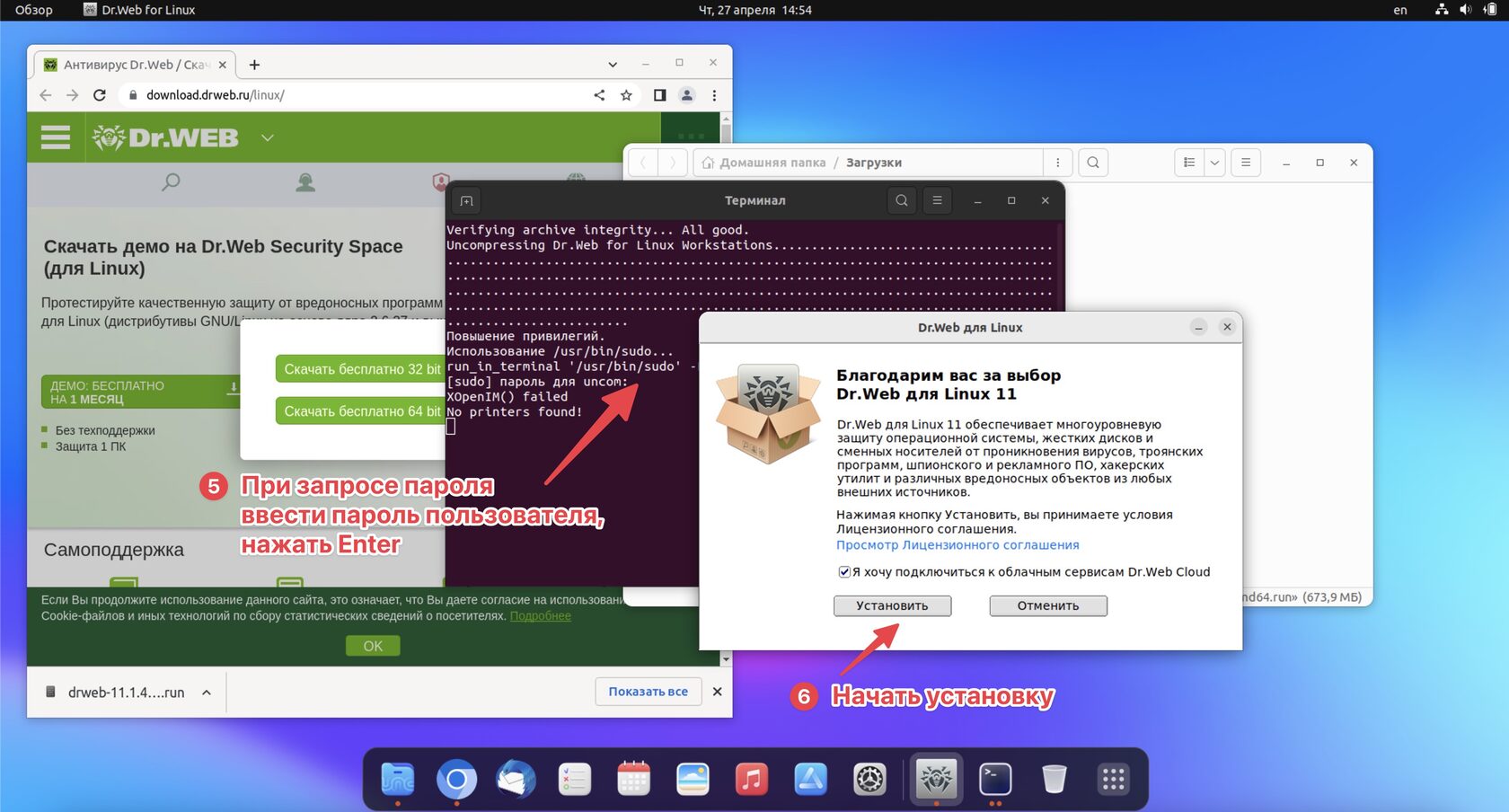The height and width of the screenshot is (812, 1509).
Task: Open the Trash in the dock
Action: (1055, 779)
